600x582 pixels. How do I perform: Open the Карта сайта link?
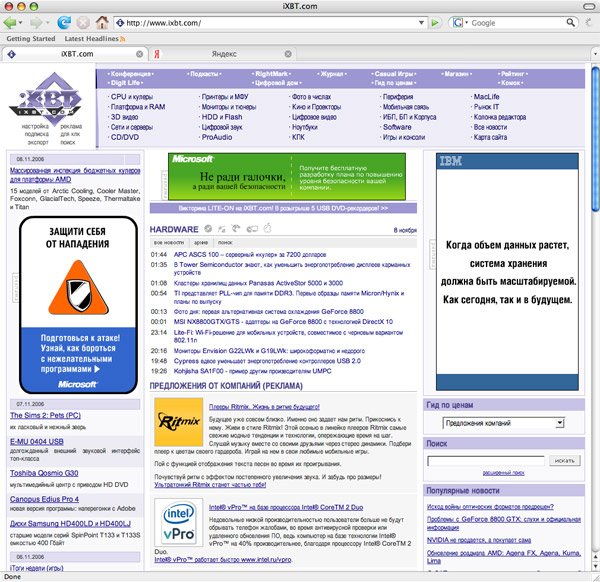tap(490, 137)
